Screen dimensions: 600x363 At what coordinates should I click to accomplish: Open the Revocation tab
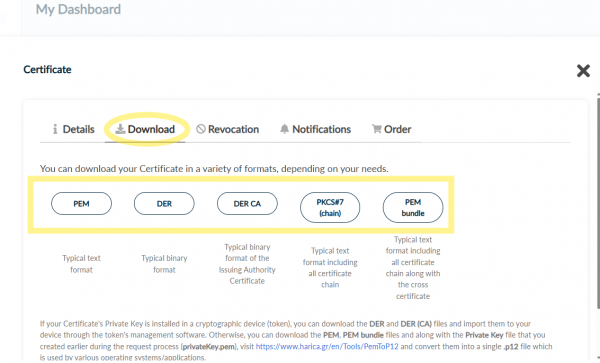click(x=228, y=129)
